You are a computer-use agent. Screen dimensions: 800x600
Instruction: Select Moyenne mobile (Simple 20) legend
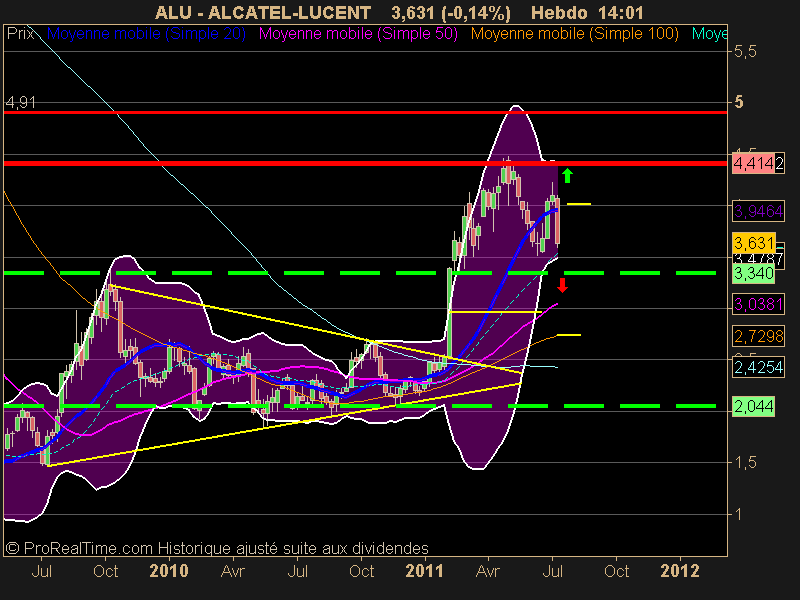[146, 34]
